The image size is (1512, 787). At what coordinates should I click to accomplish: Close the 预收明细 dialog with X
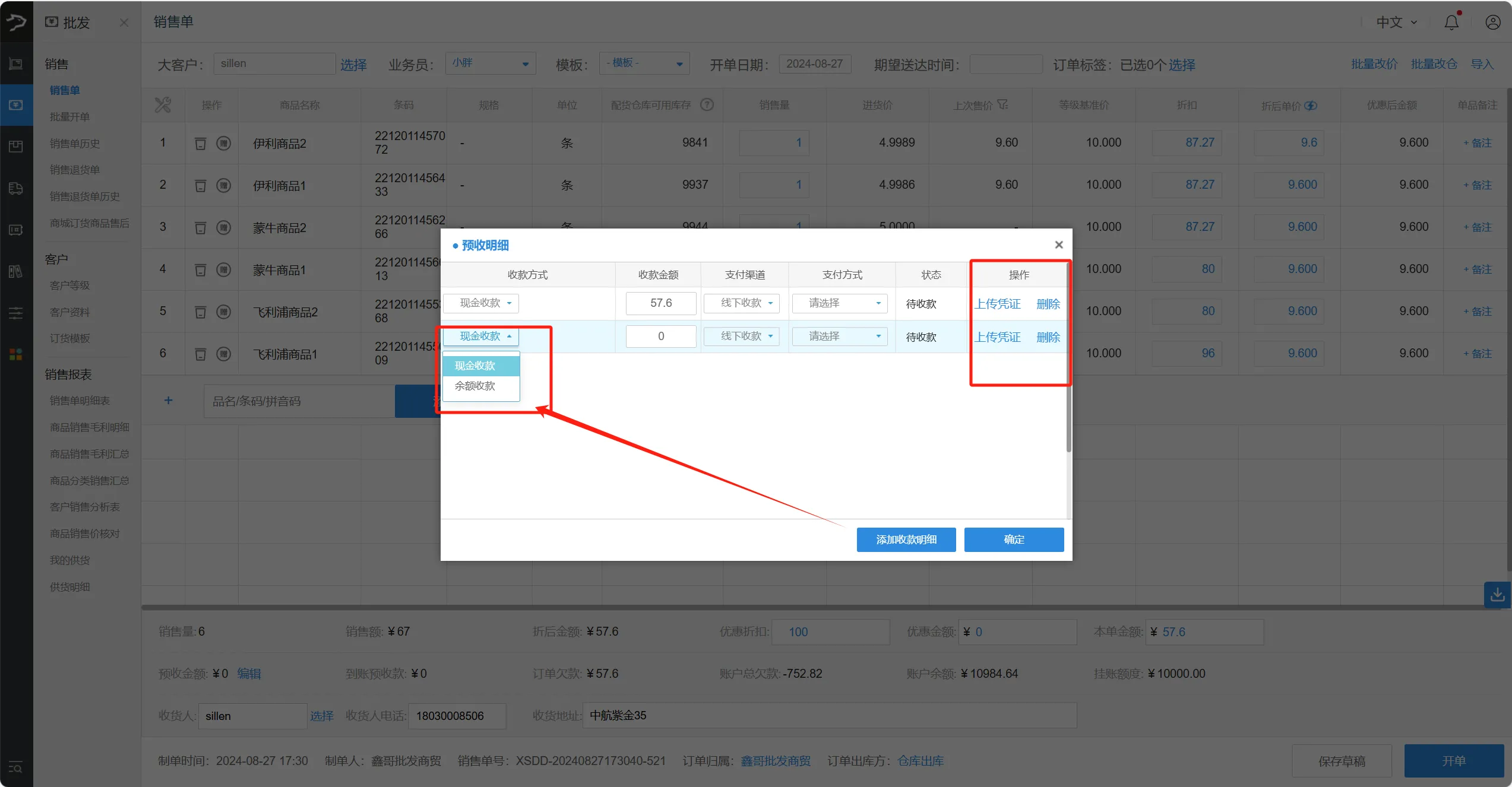click(1058, 245)
